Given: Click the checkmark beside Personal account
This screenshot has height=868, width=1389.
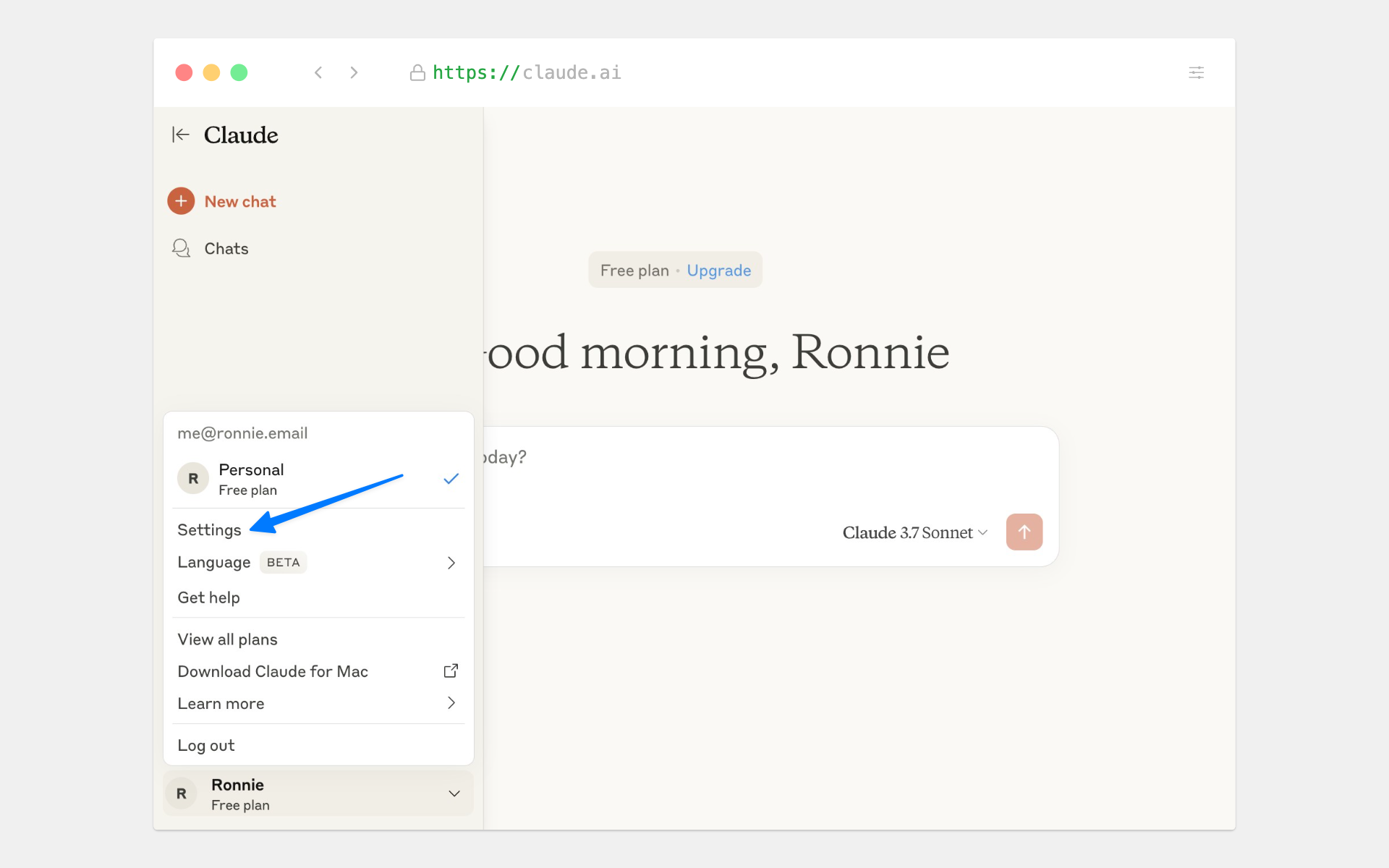Looking at the screenshot, I should click(x=451, y=479).
